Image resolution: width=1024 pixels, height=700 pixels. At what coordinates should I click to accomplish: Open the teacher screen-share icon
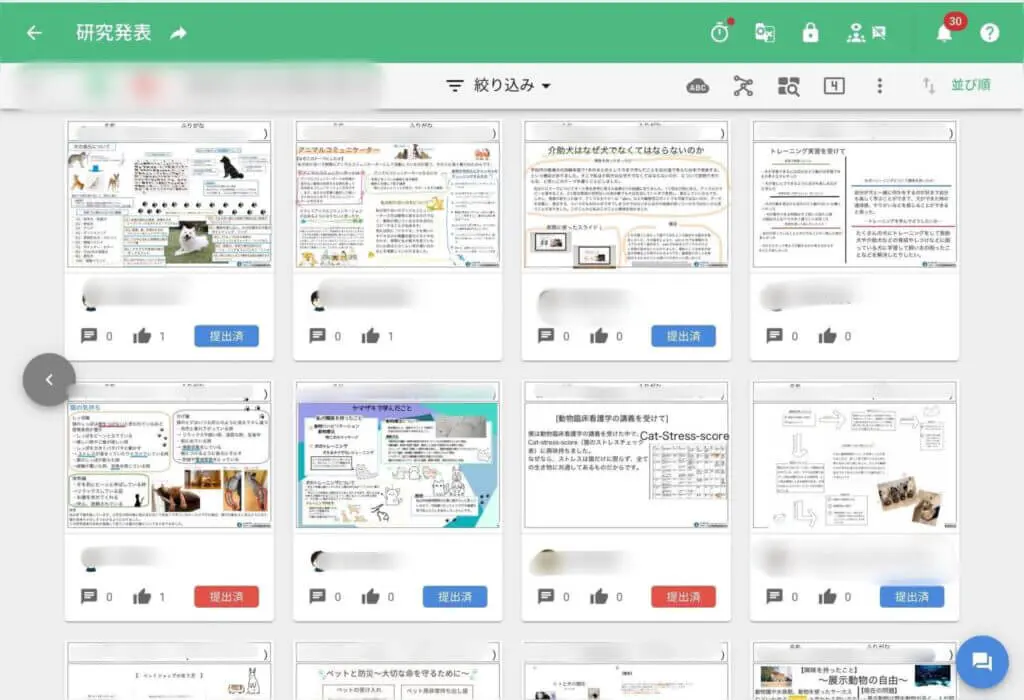867,33
